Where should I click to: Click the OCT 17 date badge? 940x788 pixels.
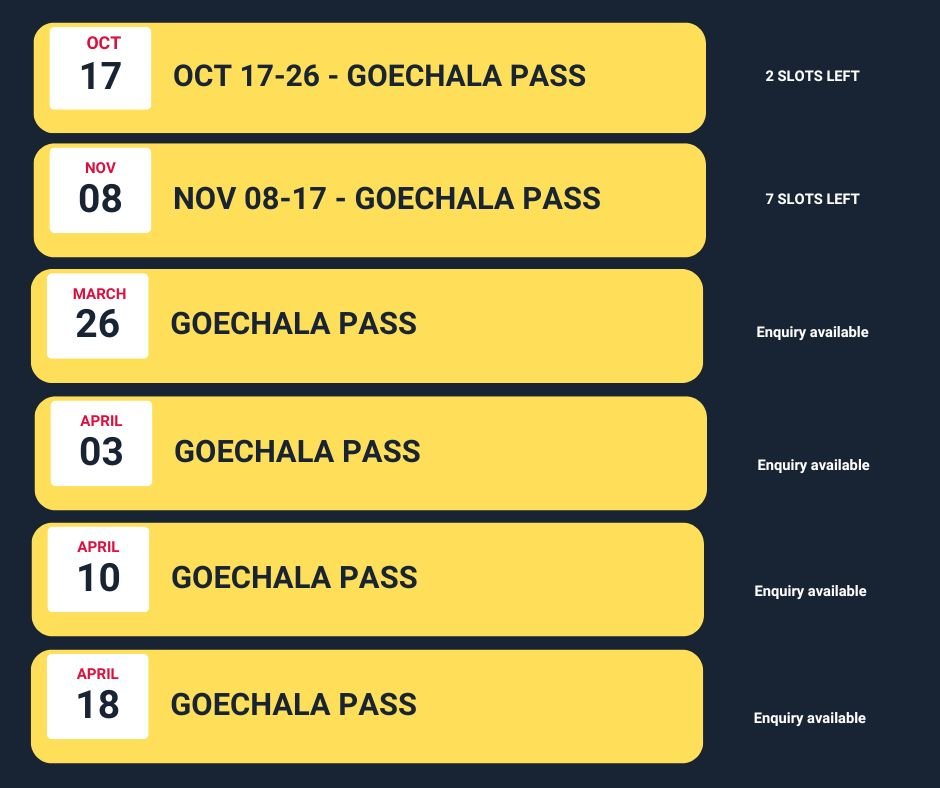(100, 68)
